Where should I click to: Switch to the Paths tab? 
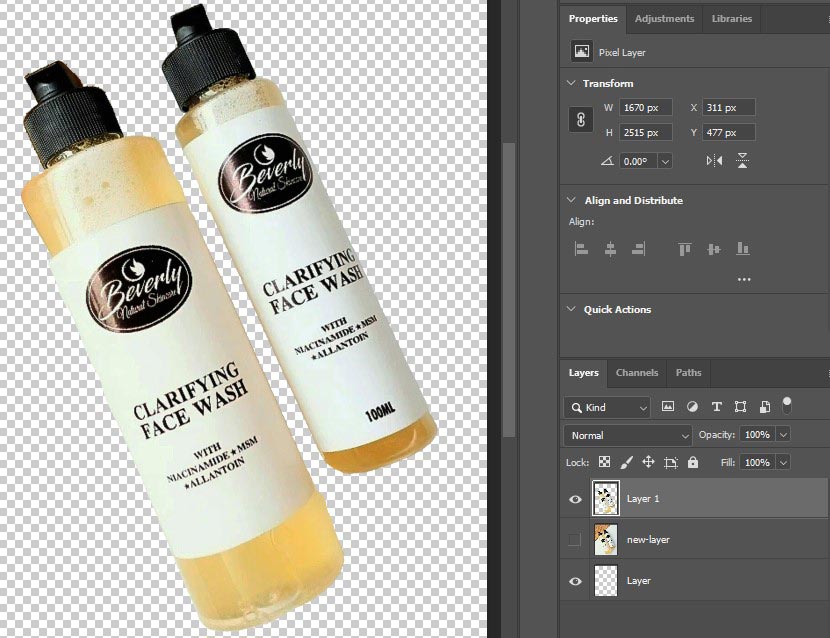click(688, 373)
